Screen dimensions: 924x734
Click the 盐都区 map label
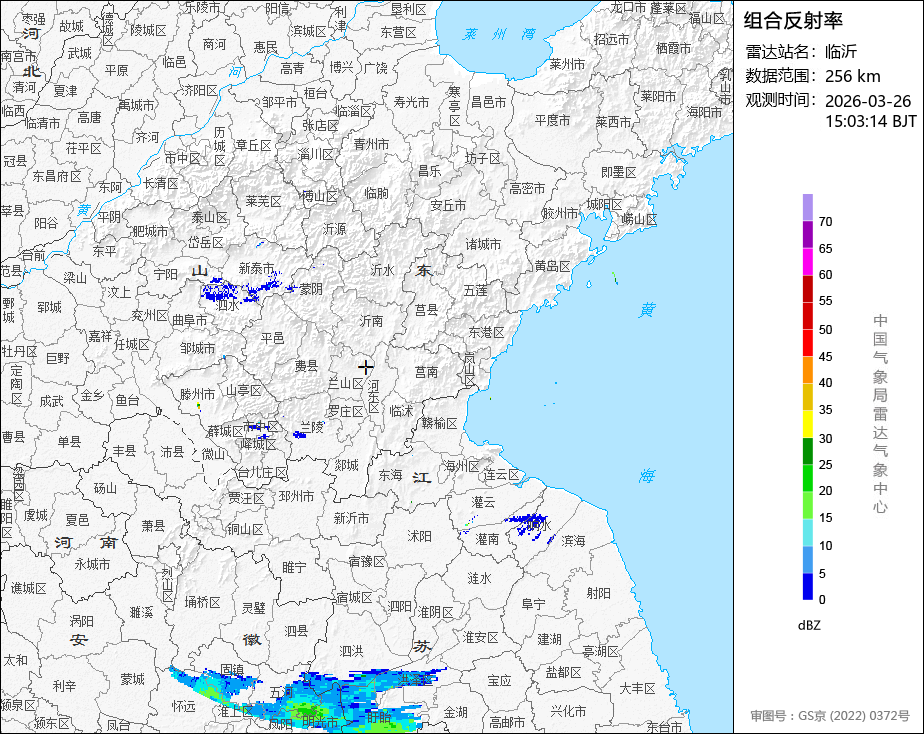click(563, 672)
